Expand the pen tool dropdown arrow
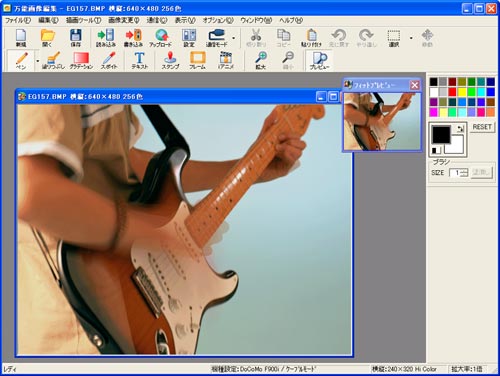Screen dimensions: 500x376 pyautogui.click(x=38, y=61)
